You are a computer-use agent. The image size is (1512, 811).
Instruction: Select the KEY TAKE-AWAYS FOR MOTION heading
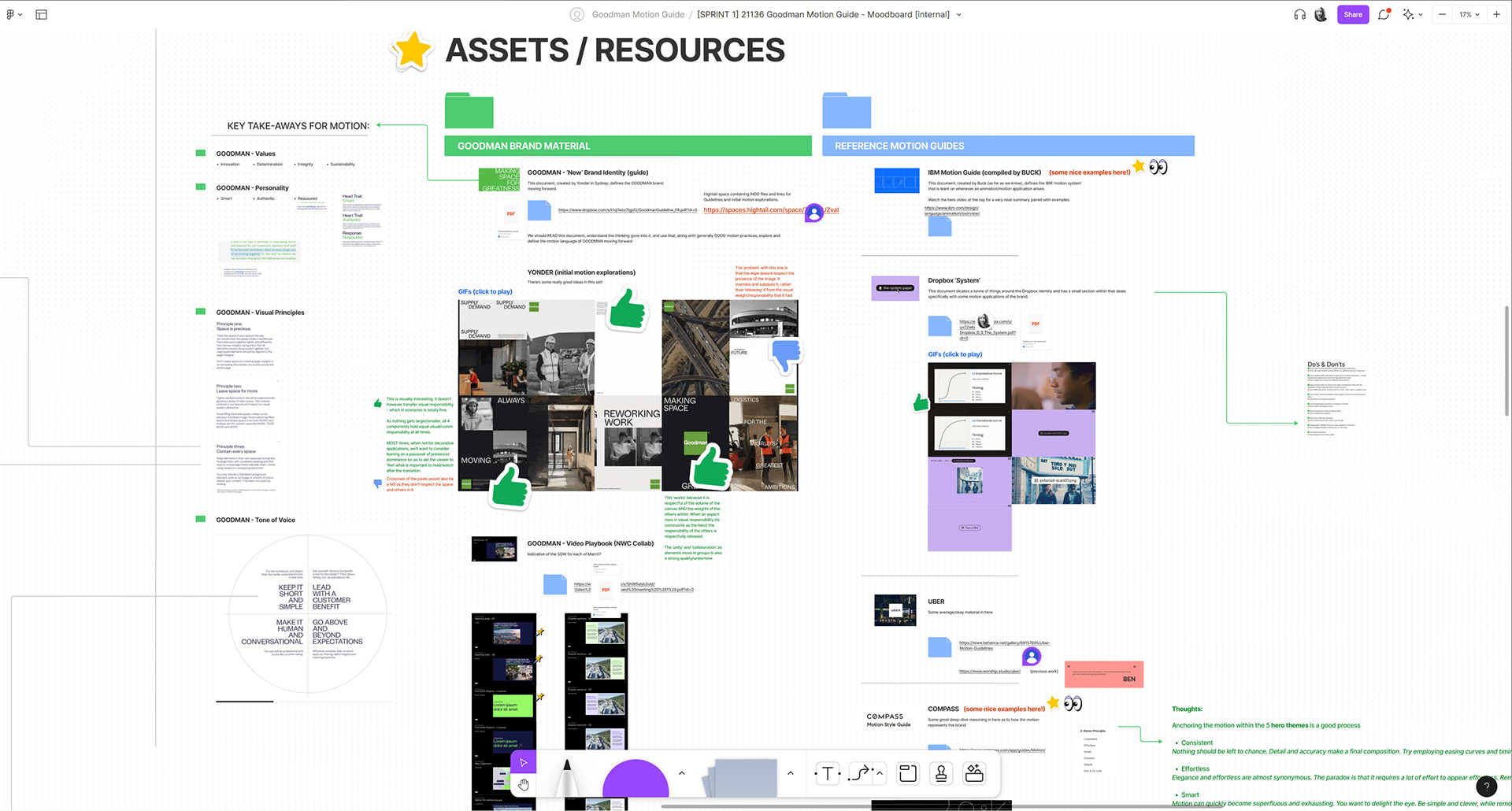pyautogui.click(x=298, y=126)
